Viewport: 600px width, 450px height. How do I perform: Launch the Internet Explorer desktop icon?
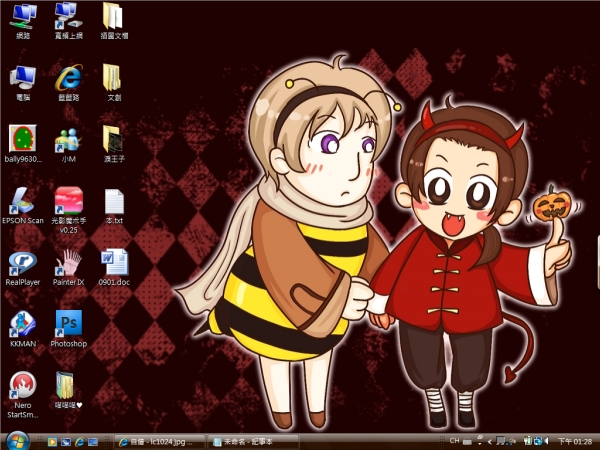coord(68,83)
